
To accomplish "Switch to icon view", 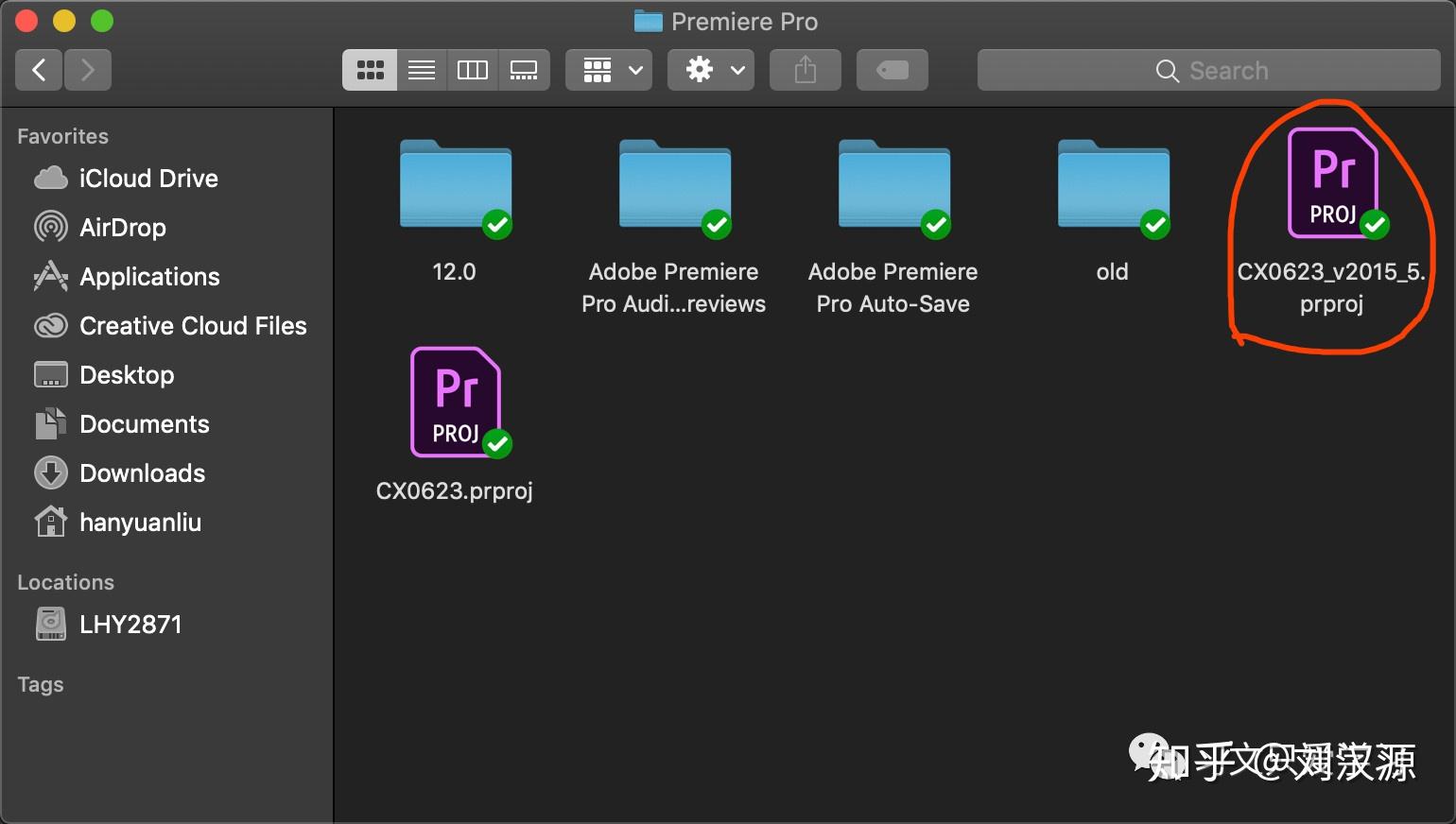I will pos(370,70).
